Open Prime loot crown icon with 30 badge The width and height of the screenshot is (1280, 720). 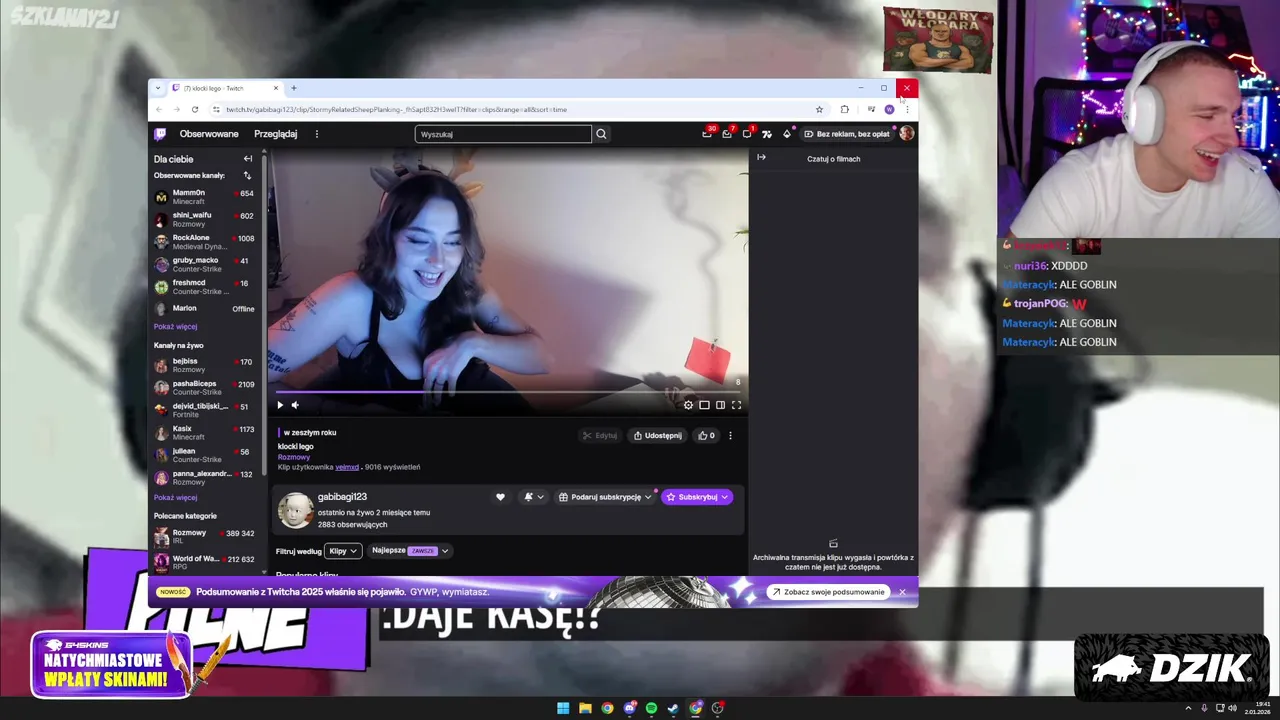coord(707,134)
